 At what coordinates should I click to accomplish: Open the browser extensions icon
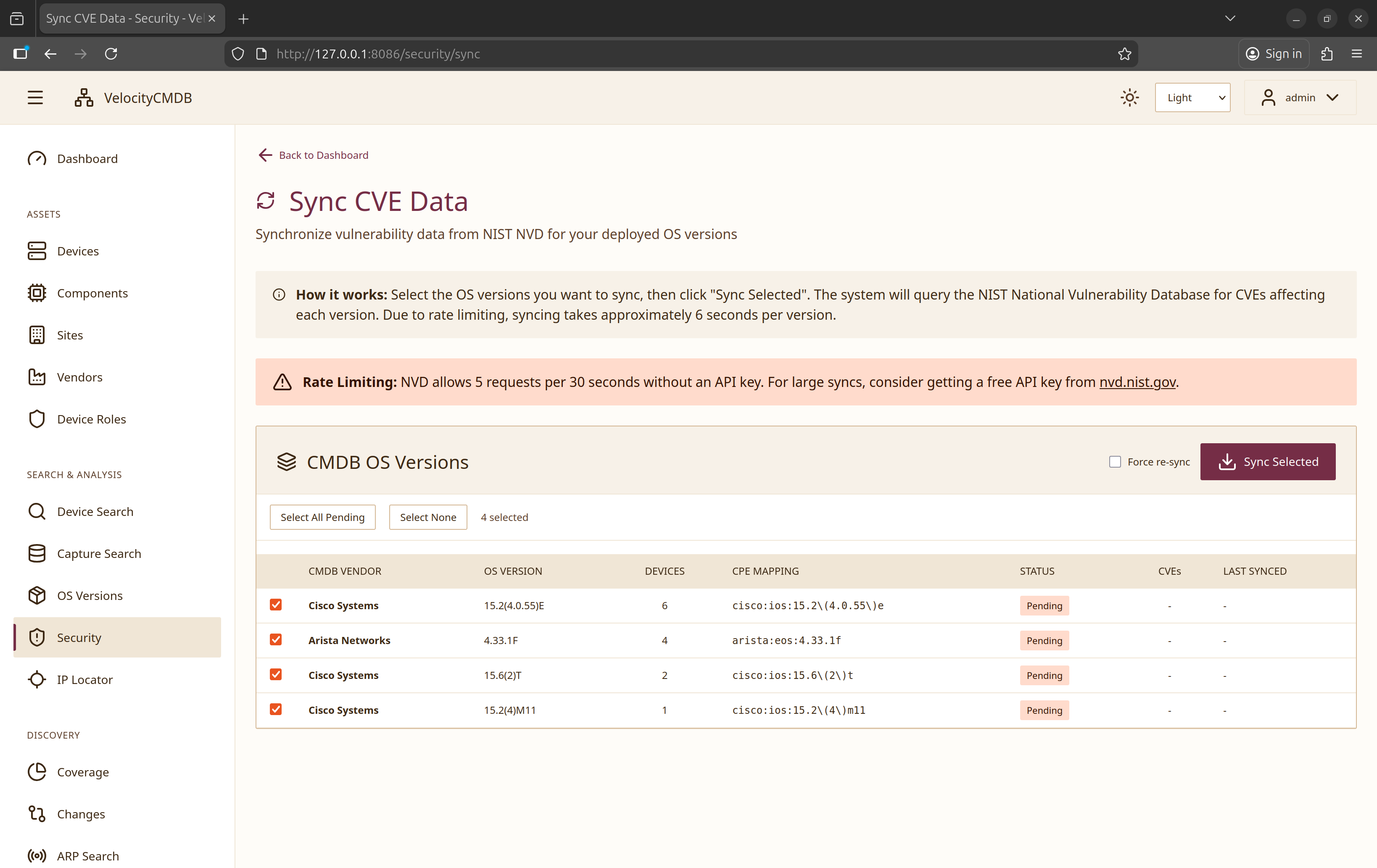1327,54
